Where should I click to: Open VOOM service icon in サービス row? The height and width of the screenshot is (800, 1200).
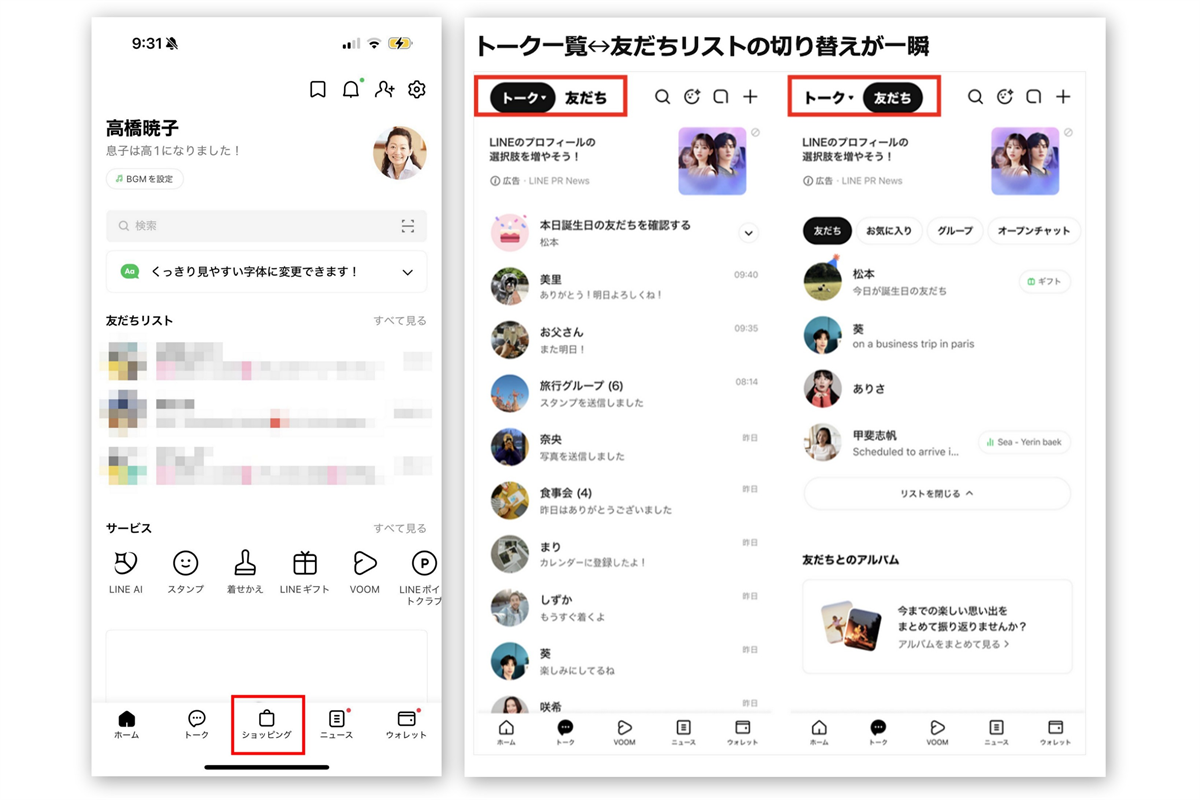(365, 572)
